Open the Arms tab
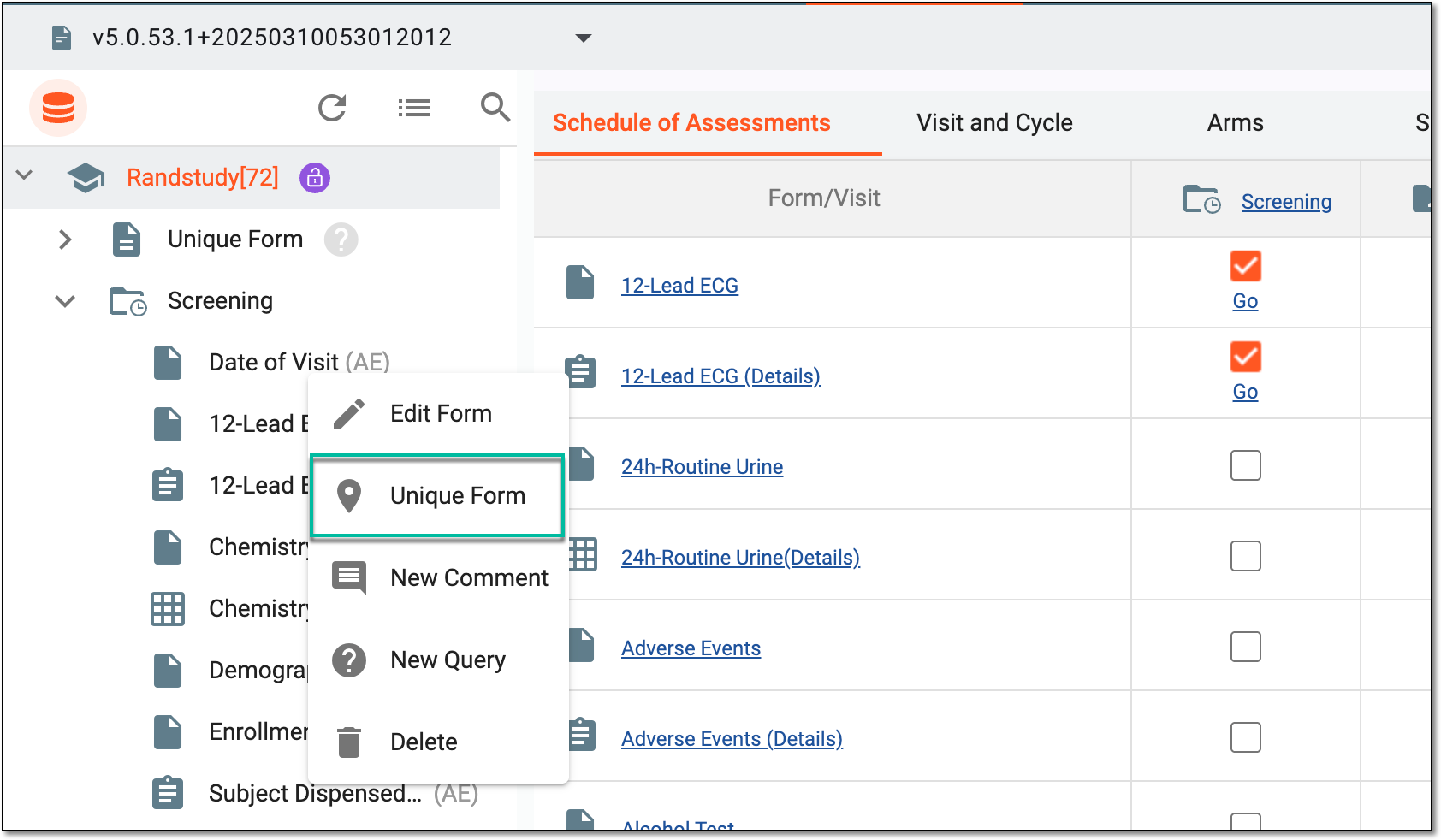 (1235, 123)
